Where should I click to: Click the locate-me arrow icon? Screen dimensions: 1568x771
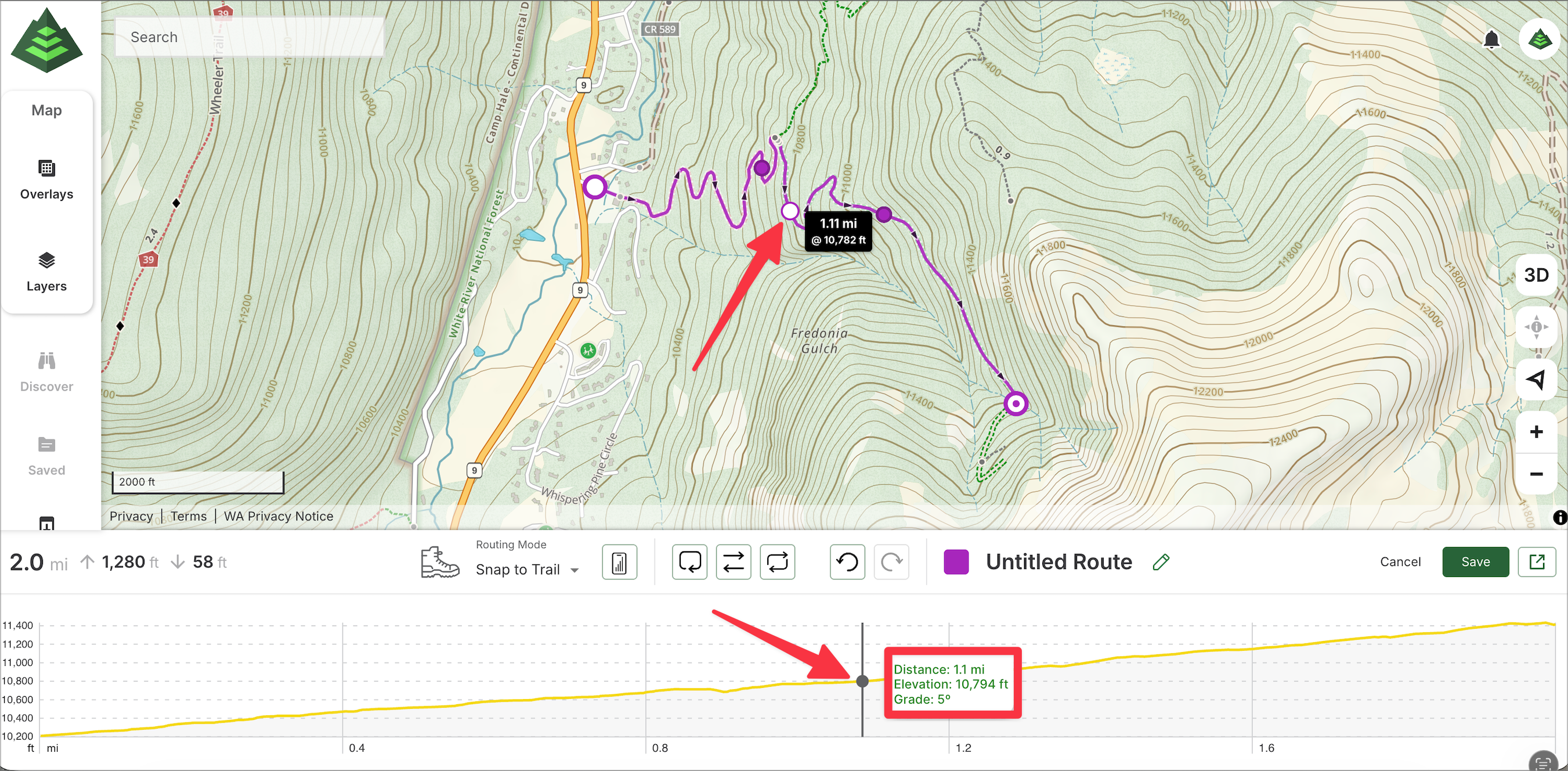[x=1536, y=380]
